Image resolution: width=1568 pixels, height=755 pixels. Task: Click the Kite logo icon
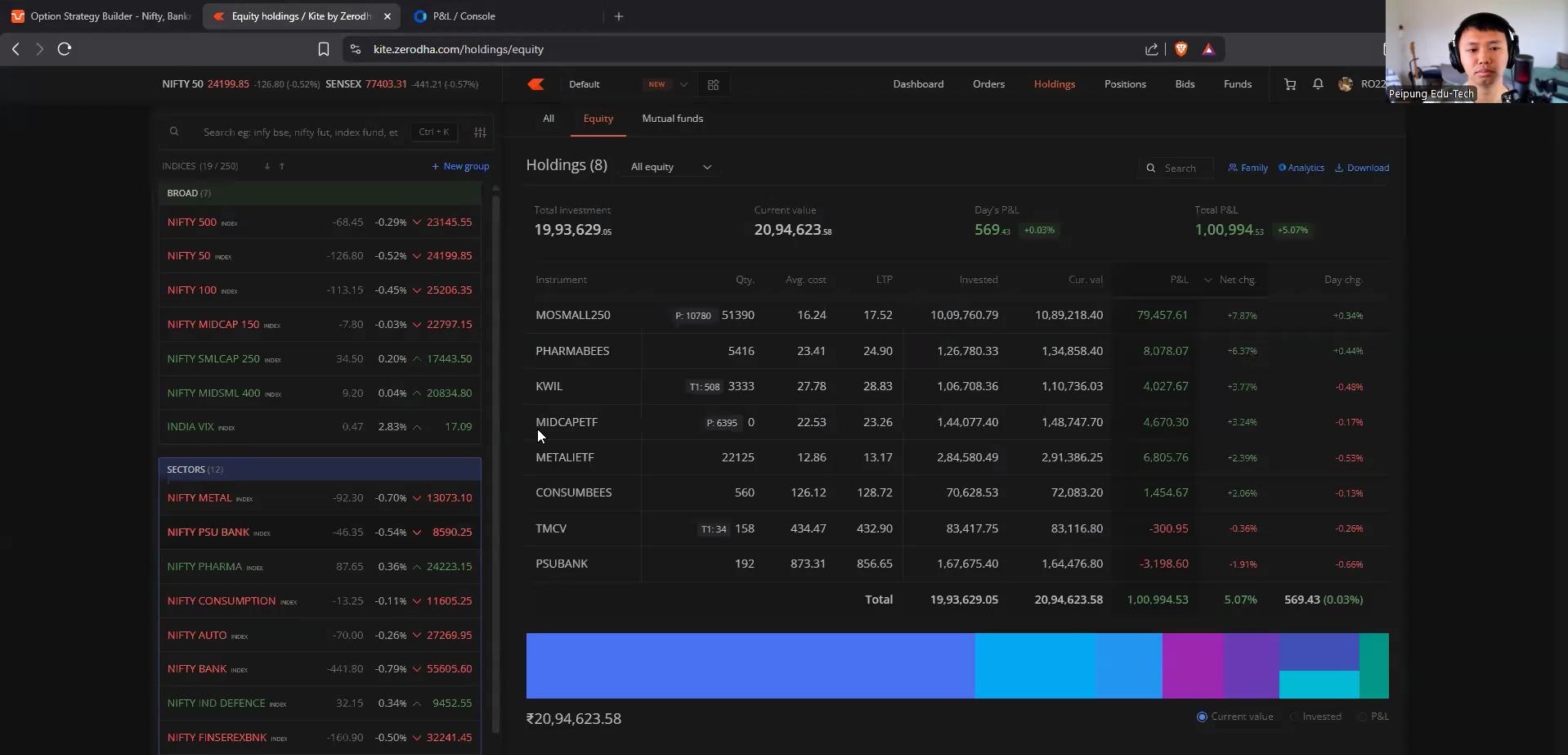[536, 84]
